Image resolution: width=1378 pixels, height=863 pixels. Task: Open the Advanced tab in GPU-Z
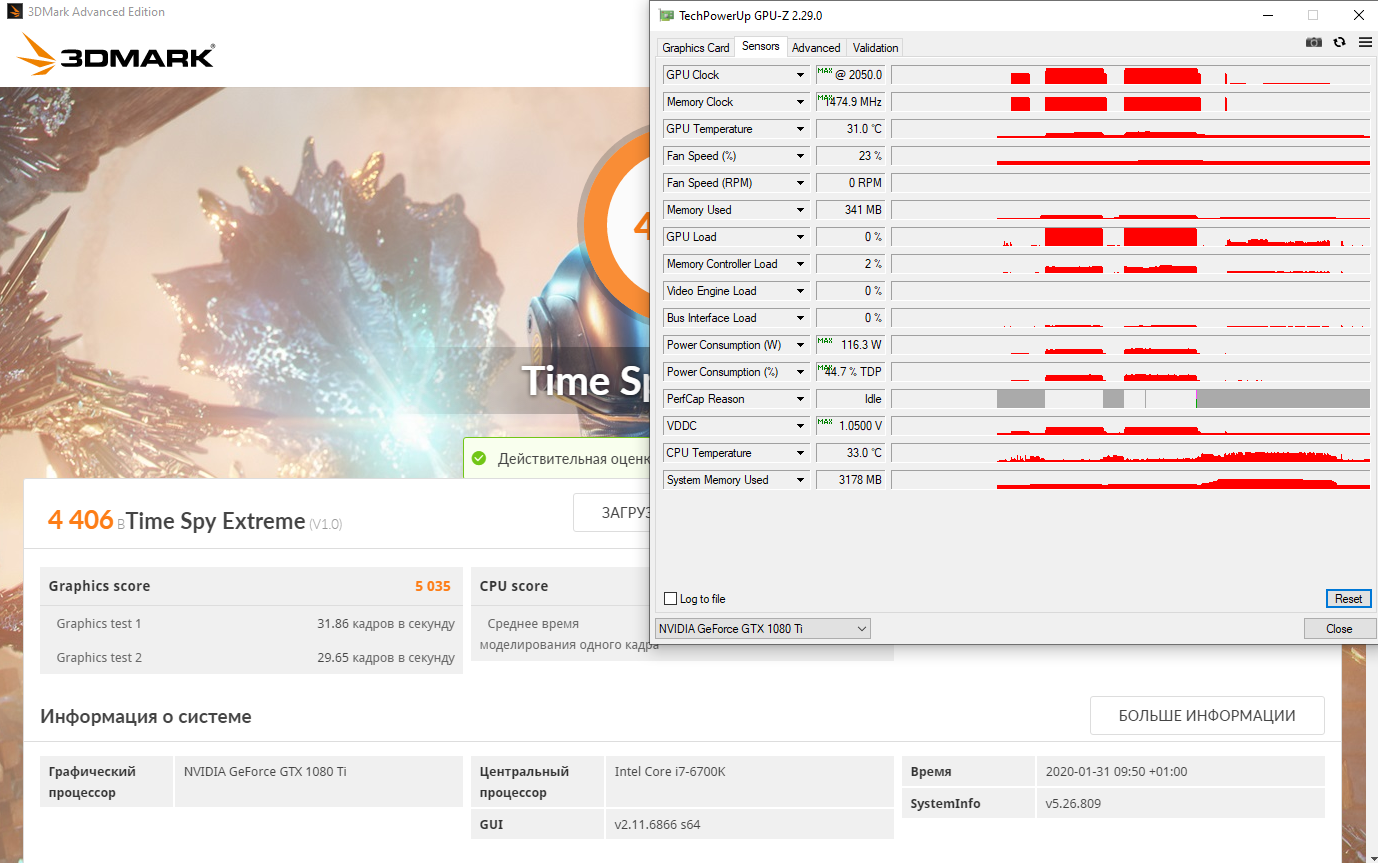click(816, 47)
